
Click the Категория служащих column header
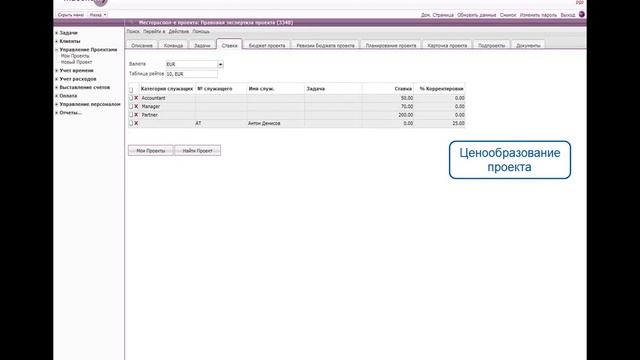click(167, 89)
